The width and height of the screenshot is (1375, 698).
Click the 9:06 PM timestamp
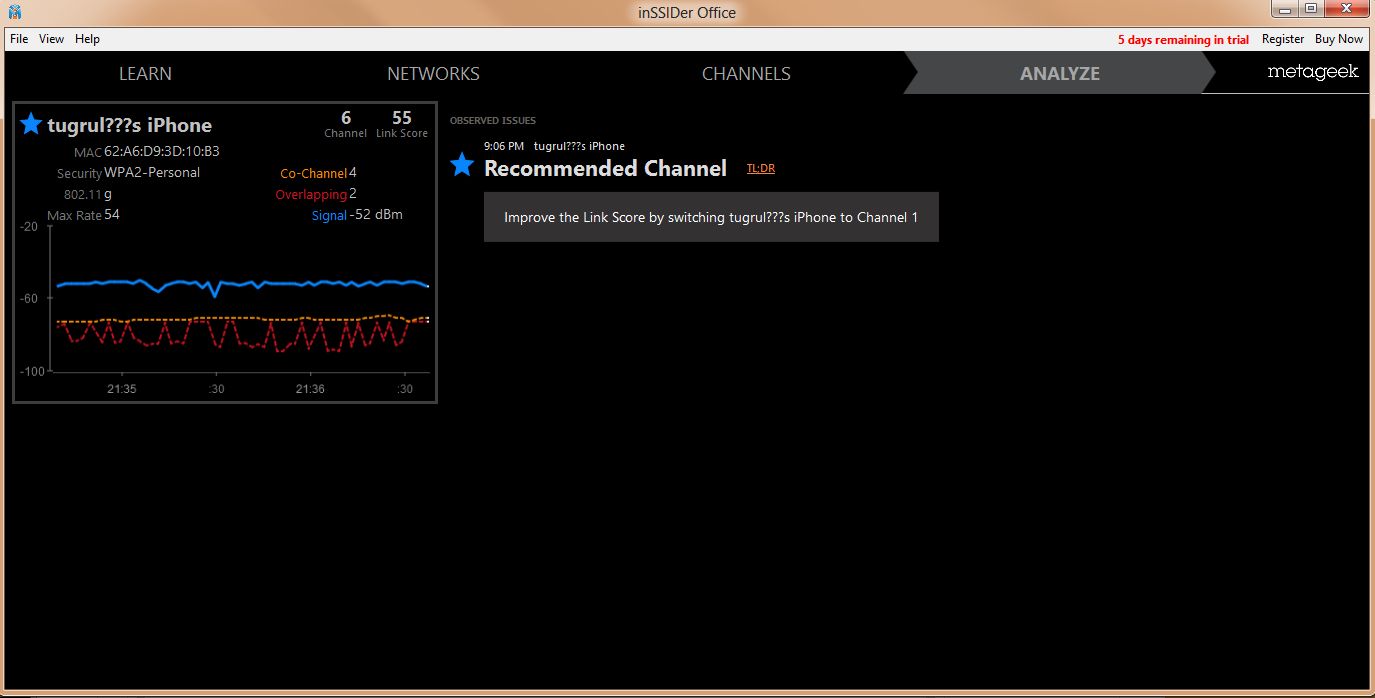click(x=503, y=146)
